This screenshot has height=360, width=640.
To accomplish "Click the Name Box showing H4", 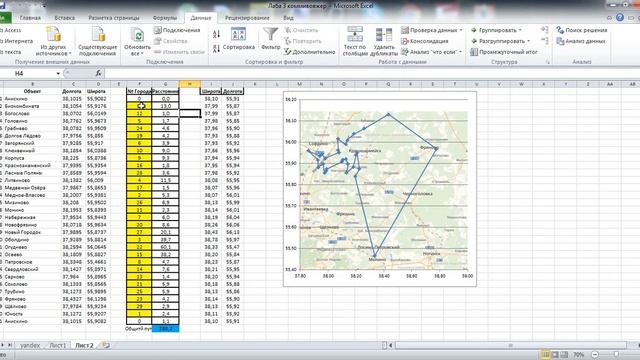I will (x=28, y=73).
